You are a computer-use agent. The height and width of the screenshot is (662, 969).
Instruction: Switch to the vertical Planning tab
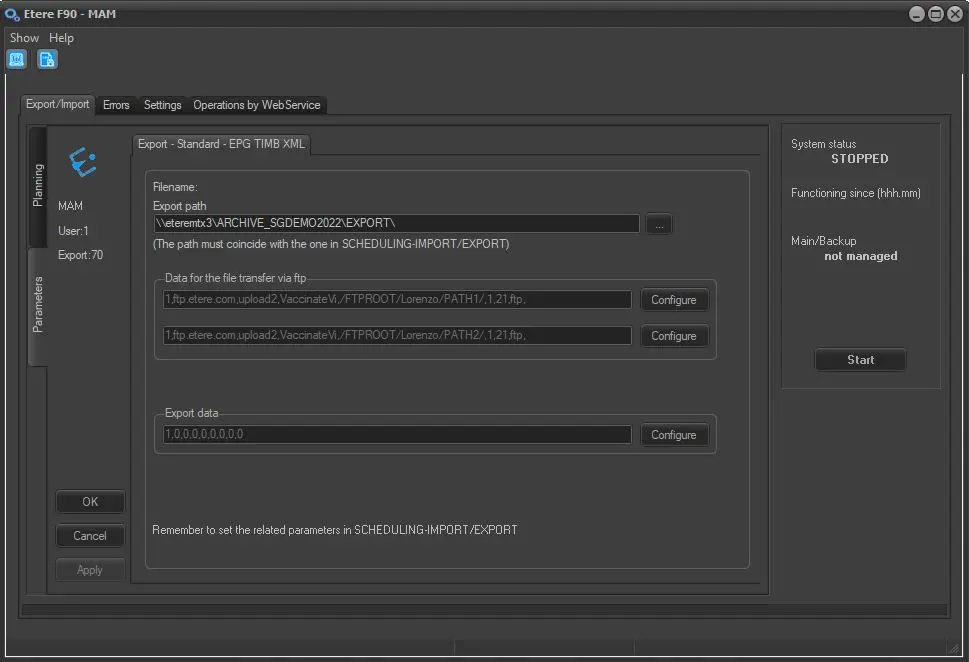click(x=38, y=185)
